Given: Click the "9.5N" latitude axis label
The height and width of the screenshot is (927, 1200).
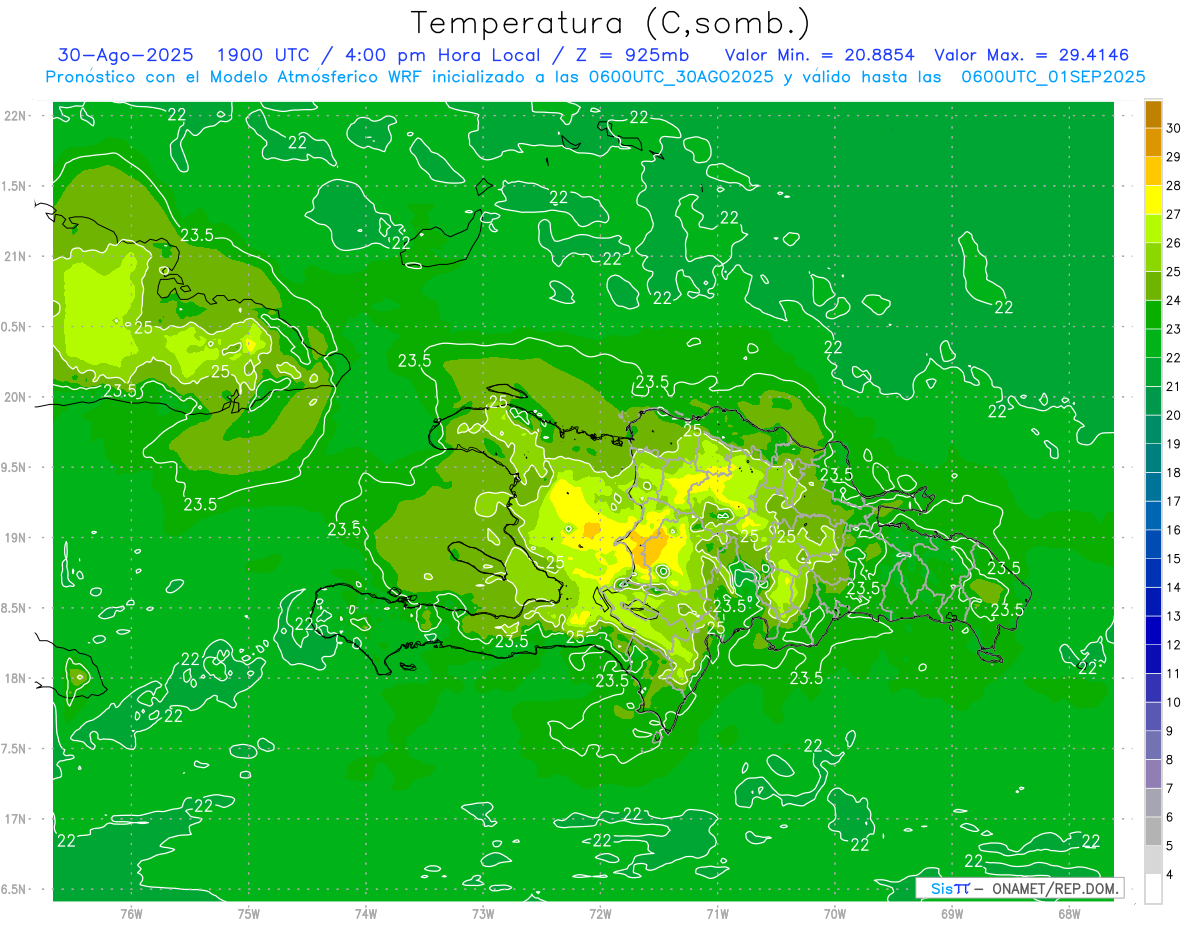Looking at the screenshot, I should (x=15, y=467).
